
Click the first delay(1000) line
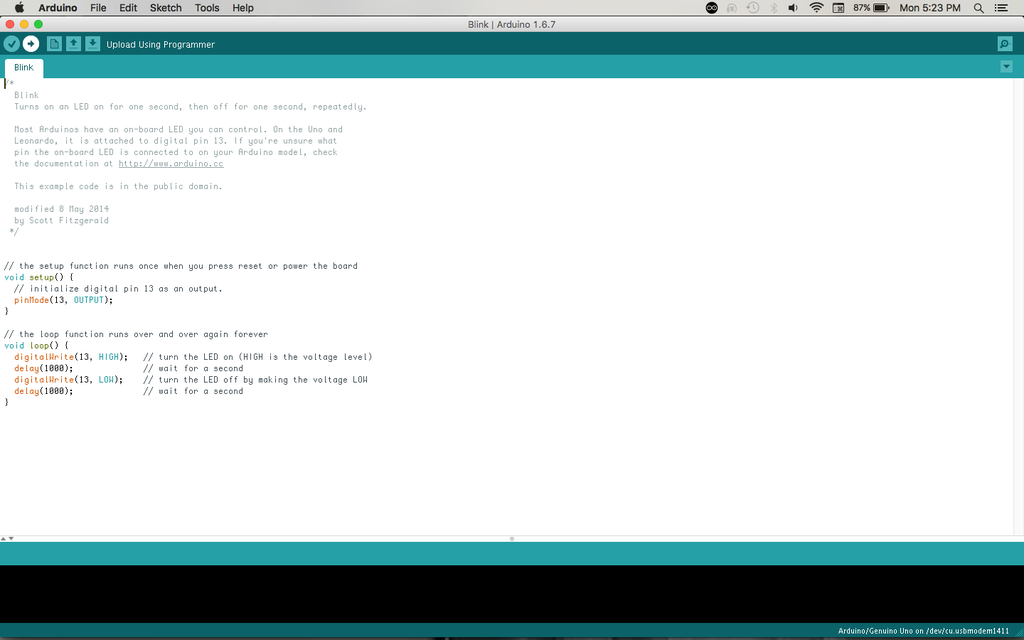coord(44,368)
